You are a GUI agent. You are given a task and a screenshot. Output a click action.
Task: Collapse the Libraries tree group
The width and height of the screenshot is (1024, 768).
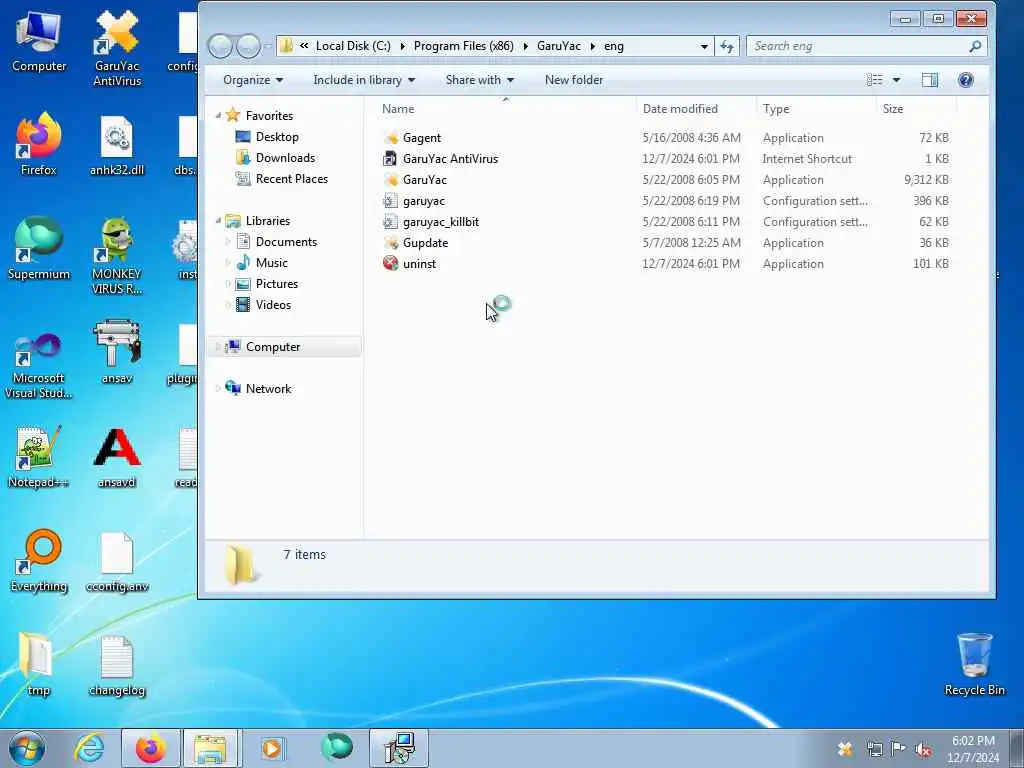click(218, 221)
